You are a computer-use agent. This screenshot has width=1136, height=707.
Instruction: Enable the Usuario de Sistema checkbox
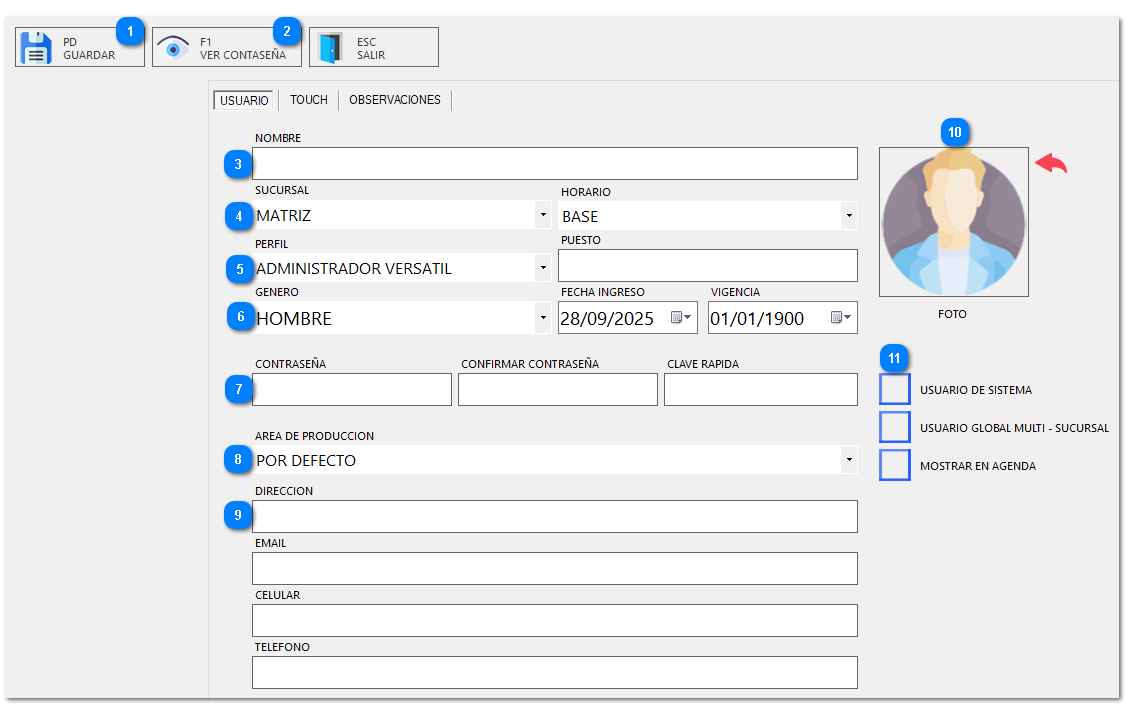coord(894,390)
